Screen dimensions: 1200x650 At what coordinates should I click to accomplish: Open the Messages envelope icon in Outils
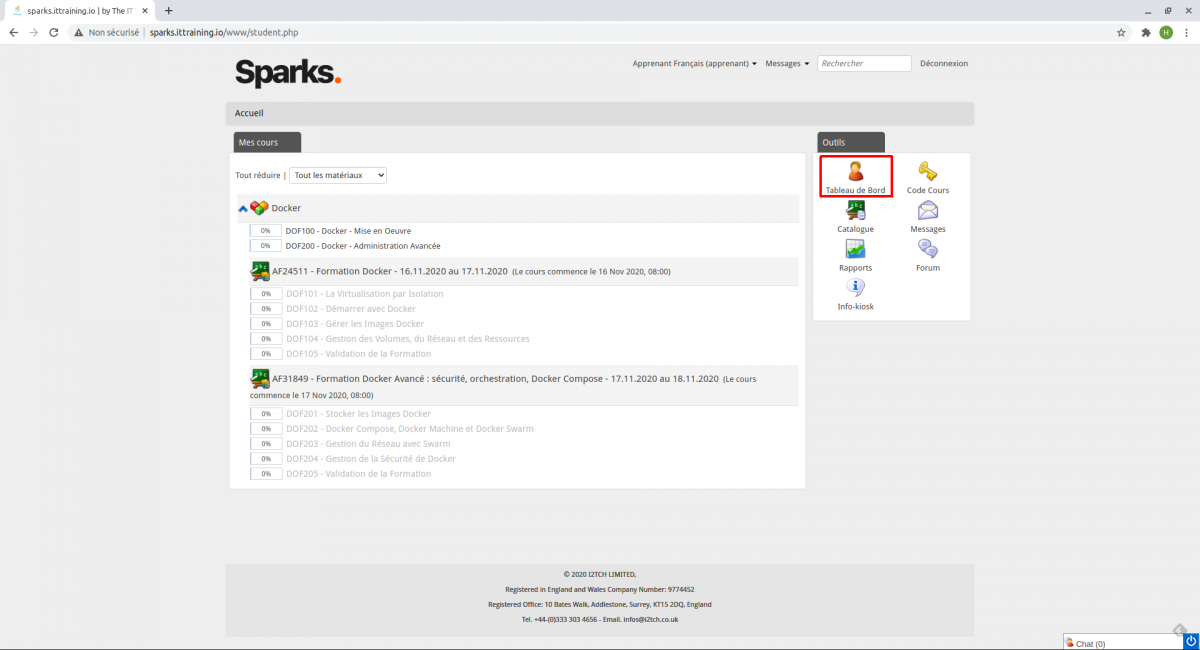928,210
